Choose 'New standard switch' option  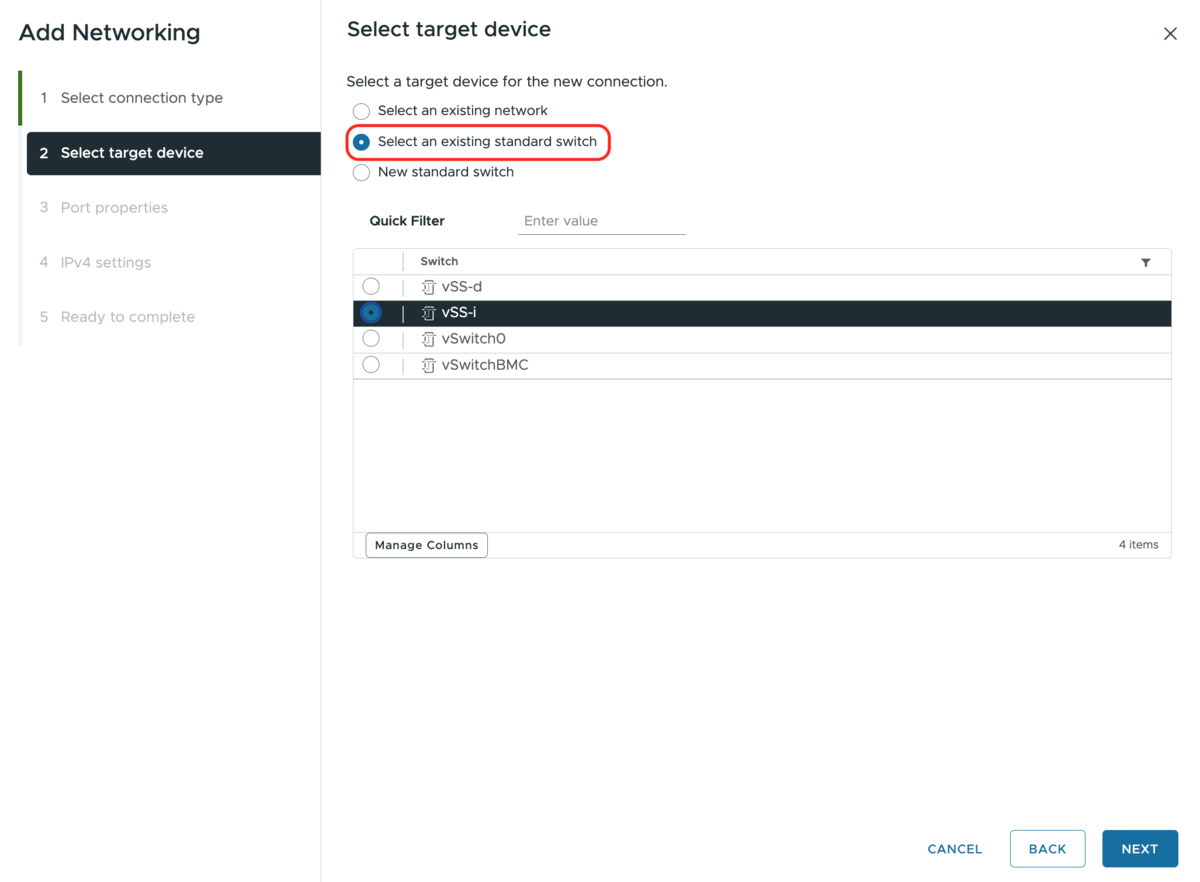click(x=361, y=173)
